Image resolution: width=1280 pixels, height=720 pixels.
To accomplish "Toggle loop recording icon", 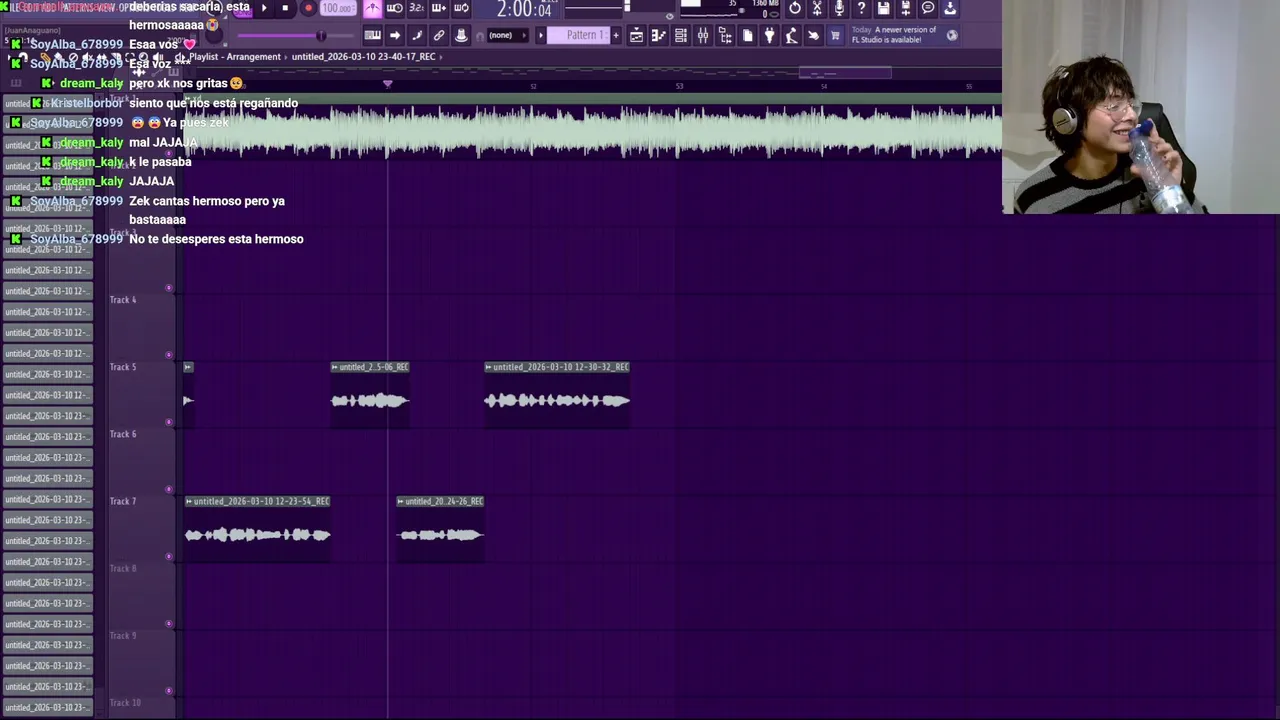I will point(461,8).
